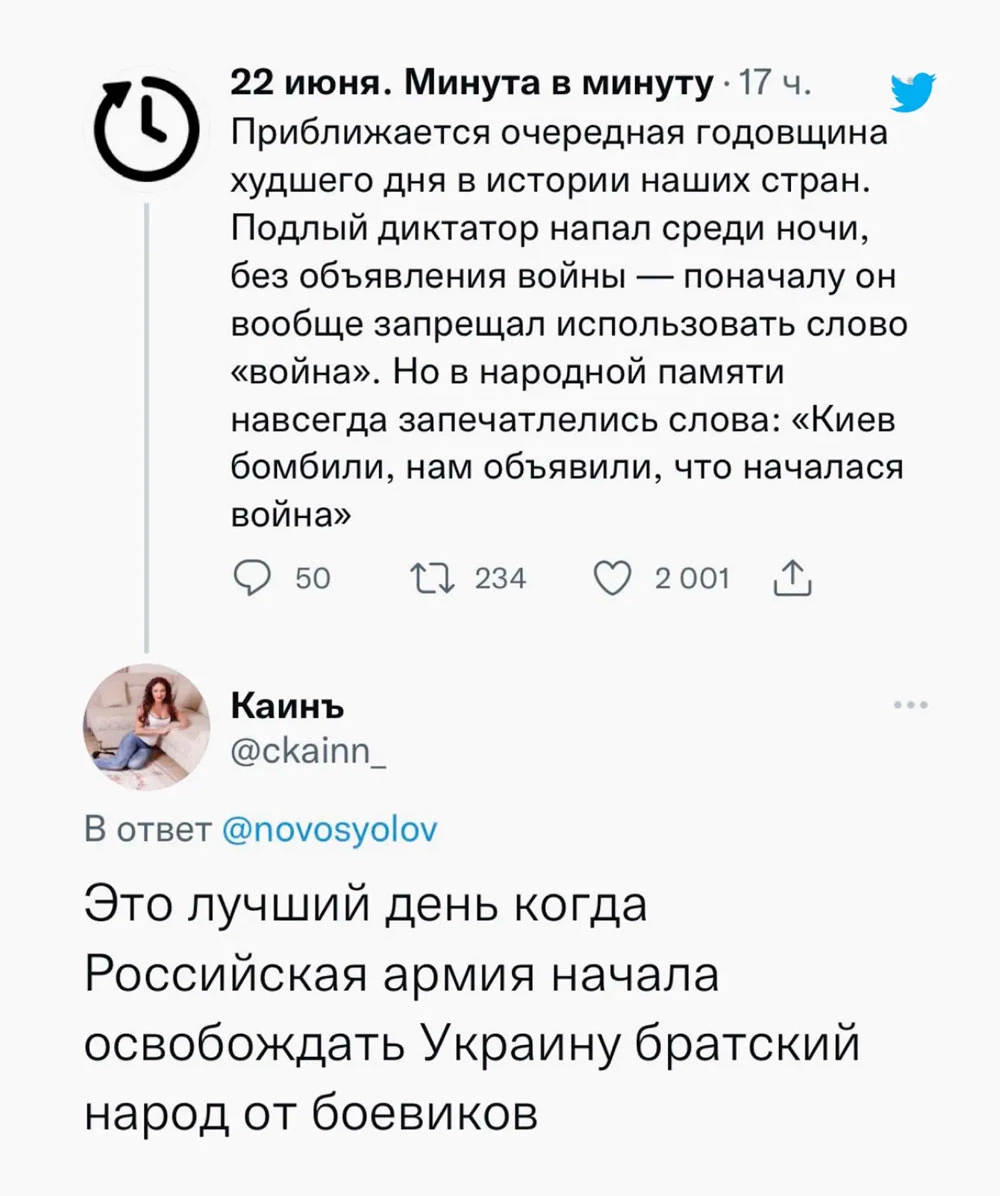Open the three-dots more options menu
The width and height of the screenshot is (1000, 1196).
click(912, 705)
